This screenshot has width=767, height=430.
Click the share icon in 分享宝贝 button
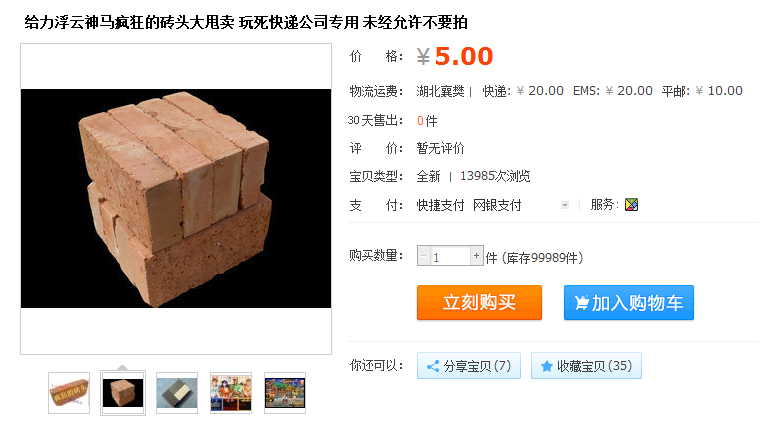click(x=432, y=366)
